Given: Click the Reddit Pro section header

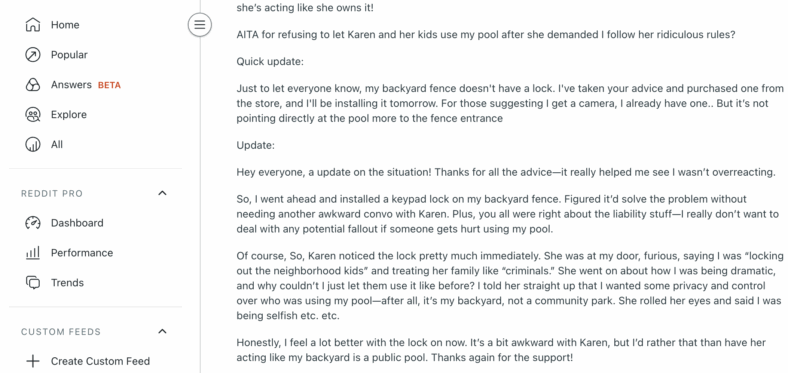Looking at the screenshot, I should coord(52,194).
